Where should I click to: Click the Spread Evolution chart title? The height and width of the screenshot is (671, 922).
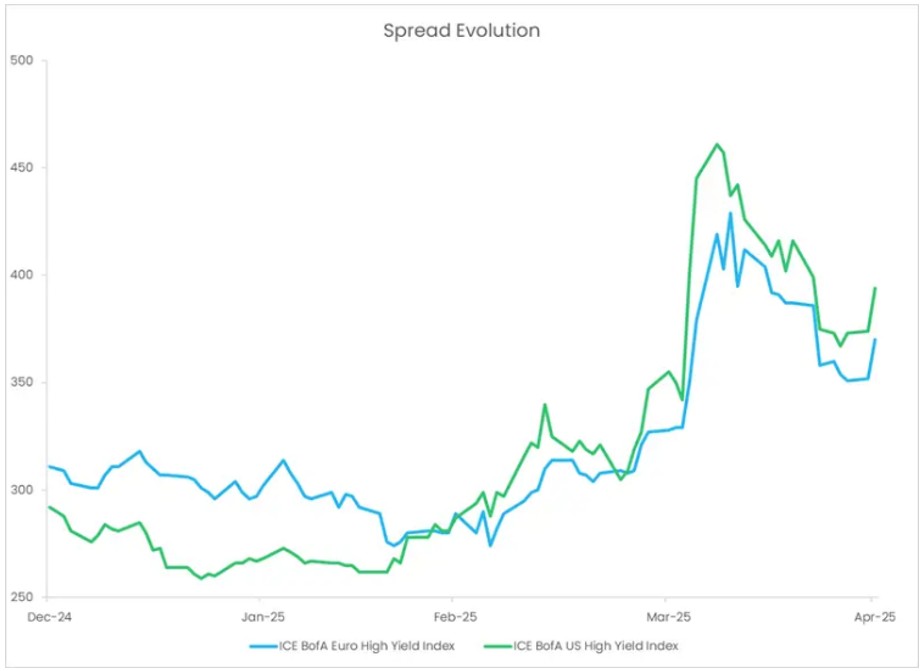pos(461,30)
